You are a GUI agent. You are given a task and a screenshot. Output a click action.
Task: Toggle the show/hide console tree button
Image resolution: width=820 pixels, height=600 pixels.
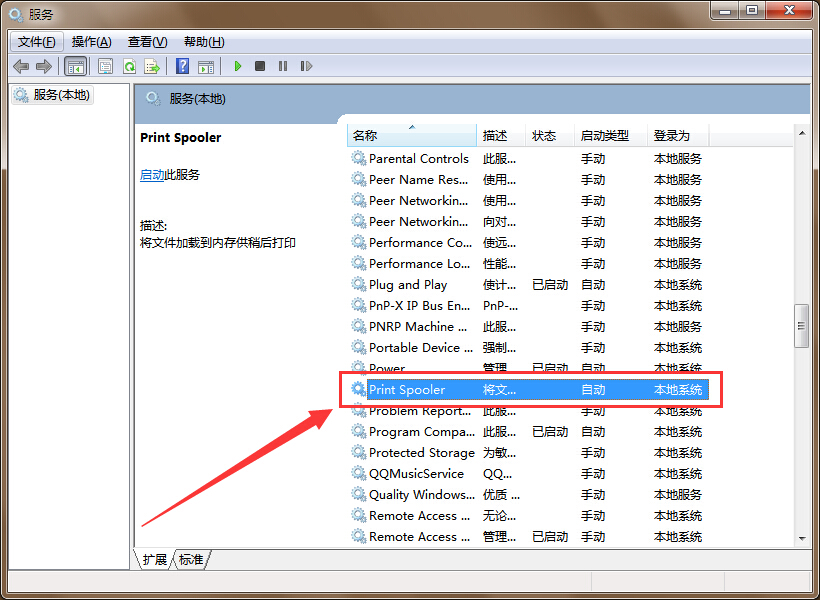[x=75, y=66]
